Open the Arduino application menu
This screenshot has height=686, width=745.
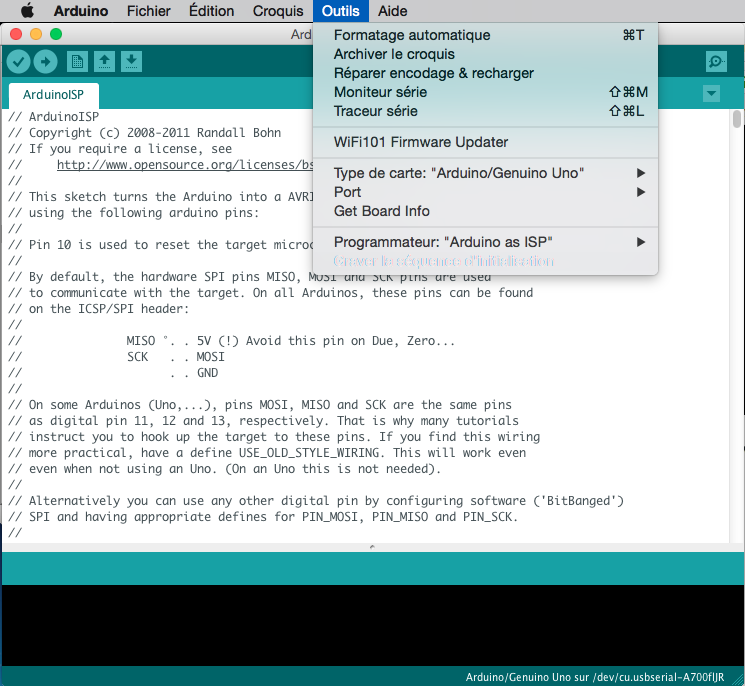point(81,11)
